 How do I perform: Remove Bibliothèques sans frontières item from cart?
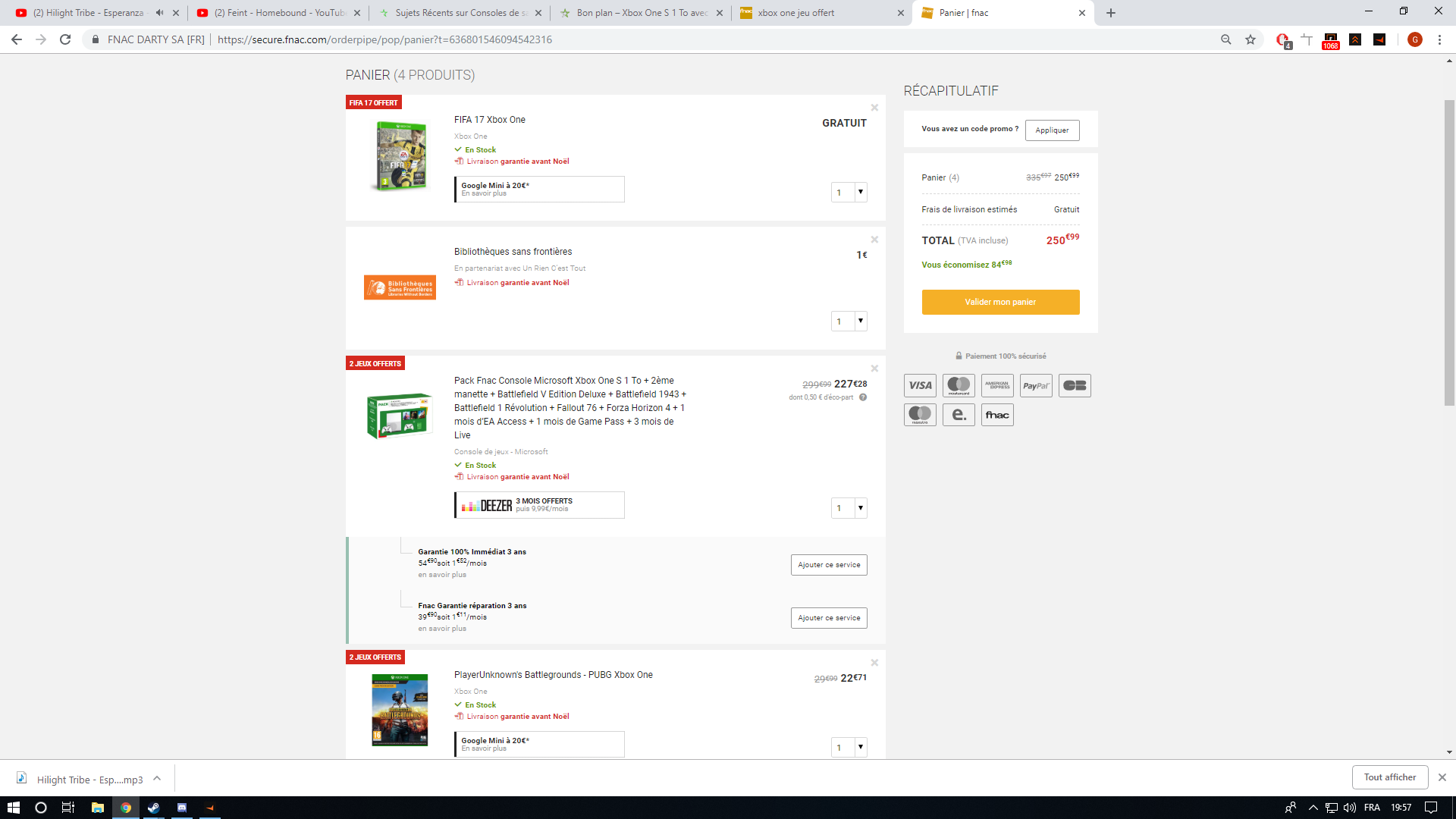(874, 240)
